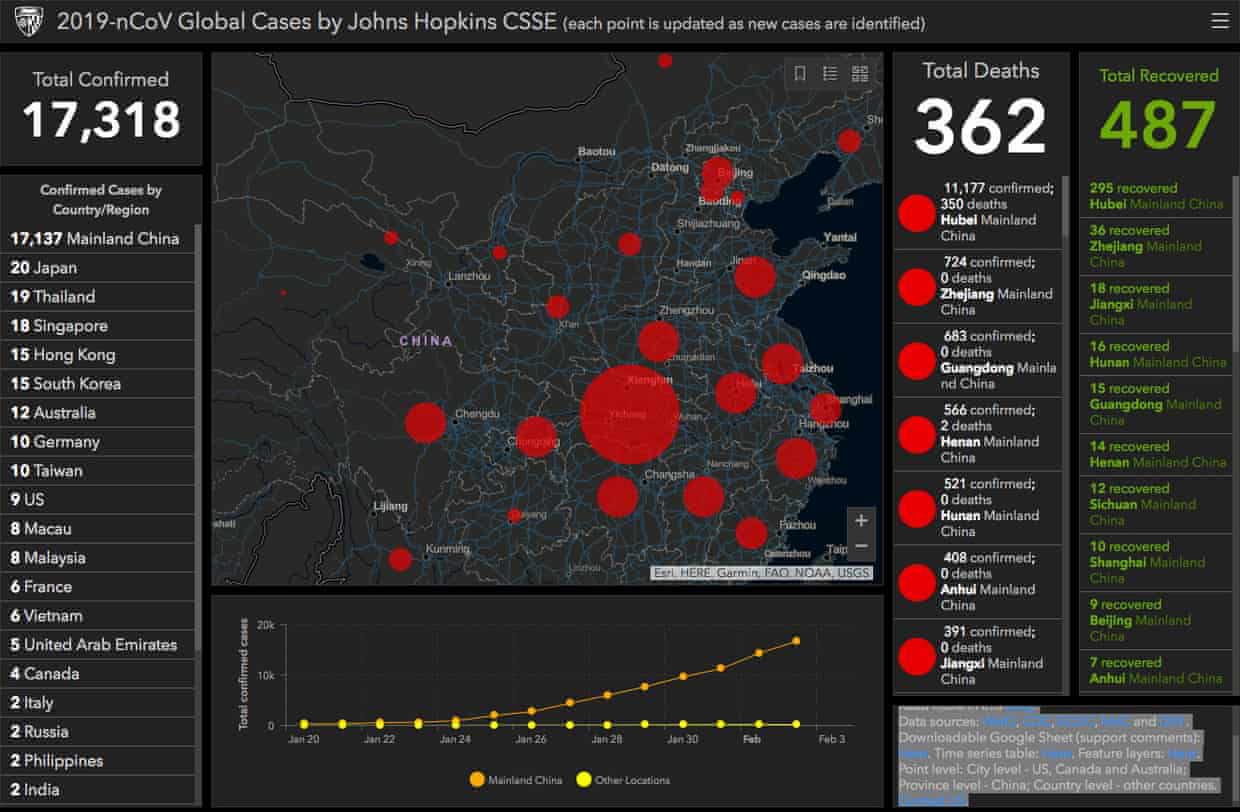The width and height of the screenshot is (1240, 812).
Task: Open the WHO data source link
Action: [999, 721]
